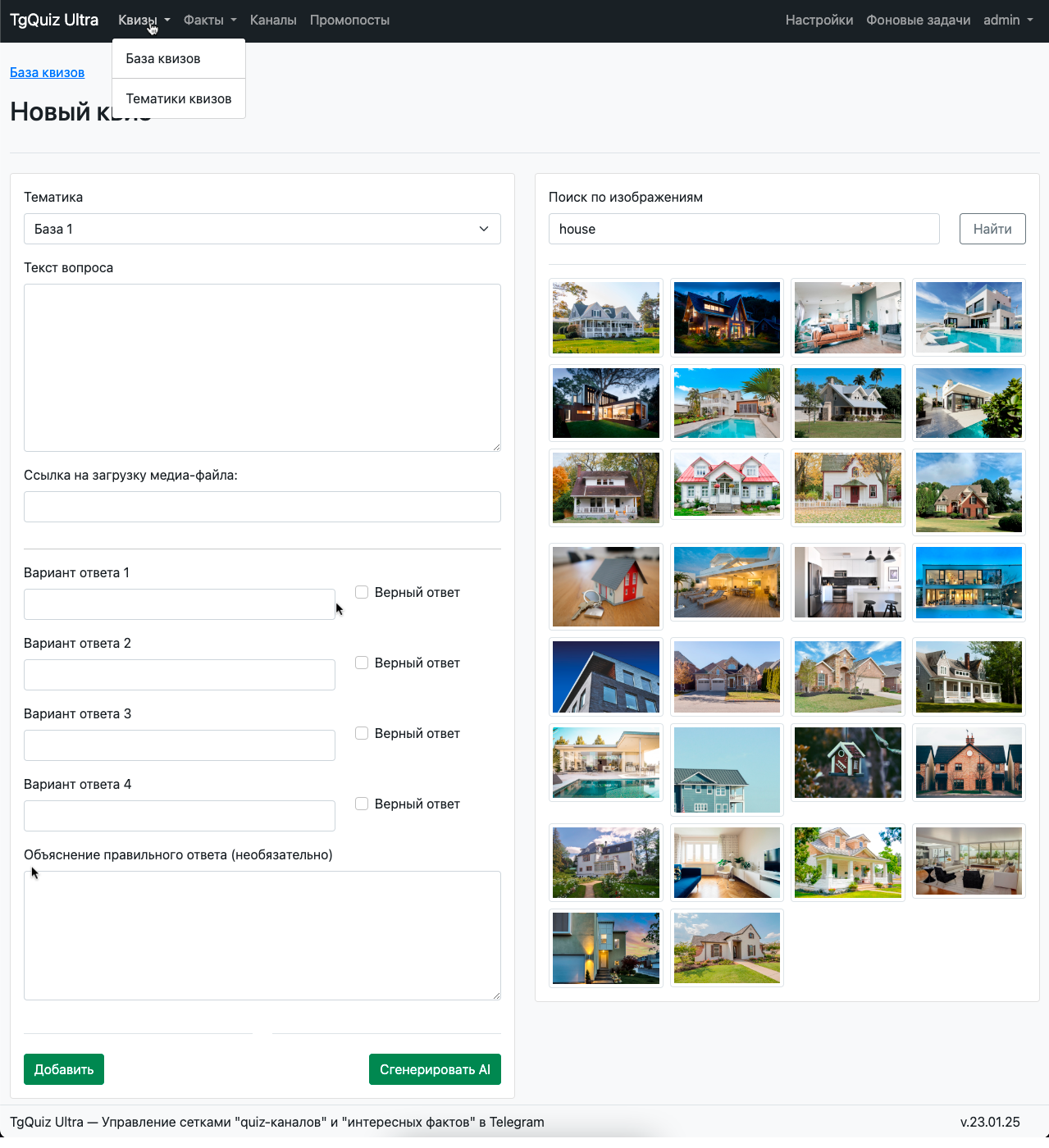Viewport: 1049px width, 1148px height.
Task: Follow the База квизов breadcrumb link
Action: 47,72
